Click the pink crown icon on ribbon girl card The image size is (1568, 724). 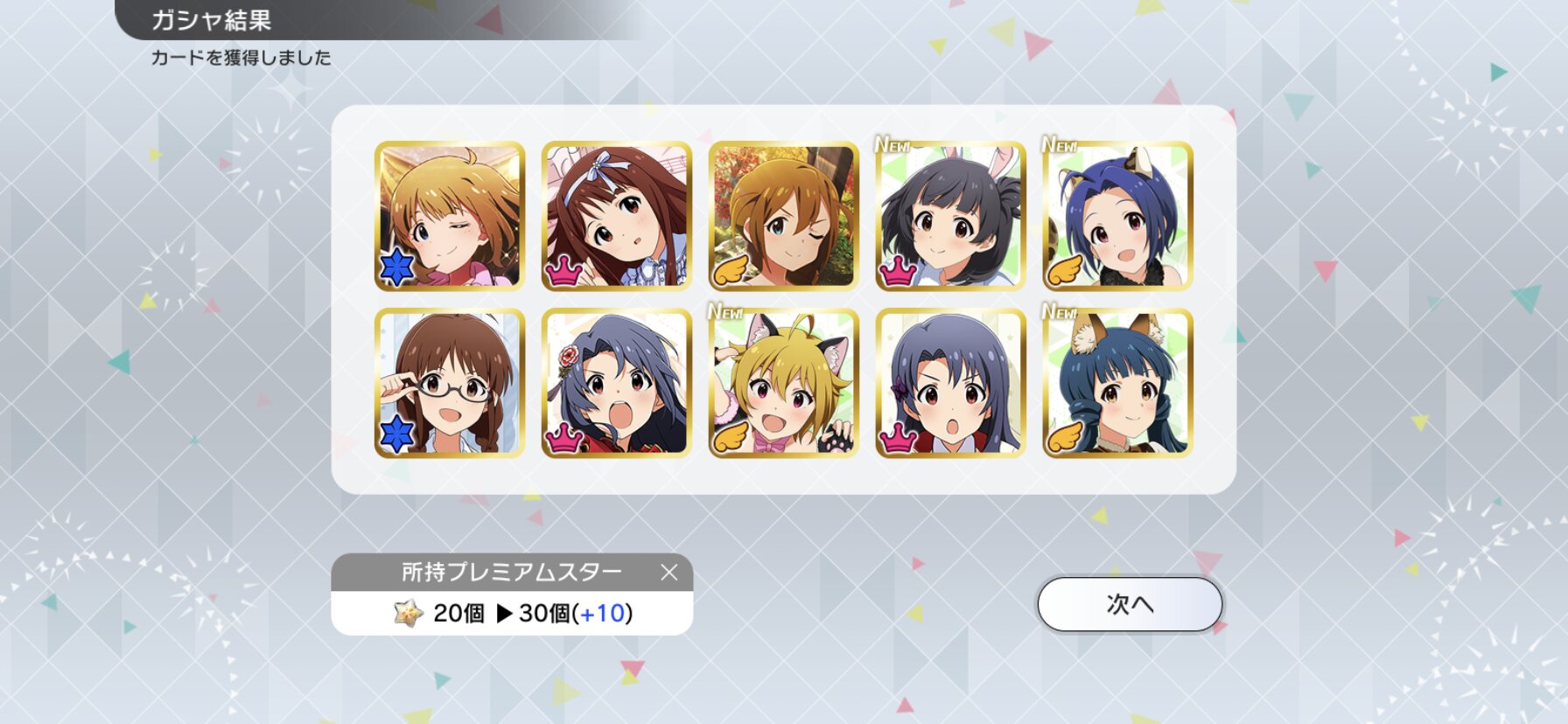[x=564, y=272]
